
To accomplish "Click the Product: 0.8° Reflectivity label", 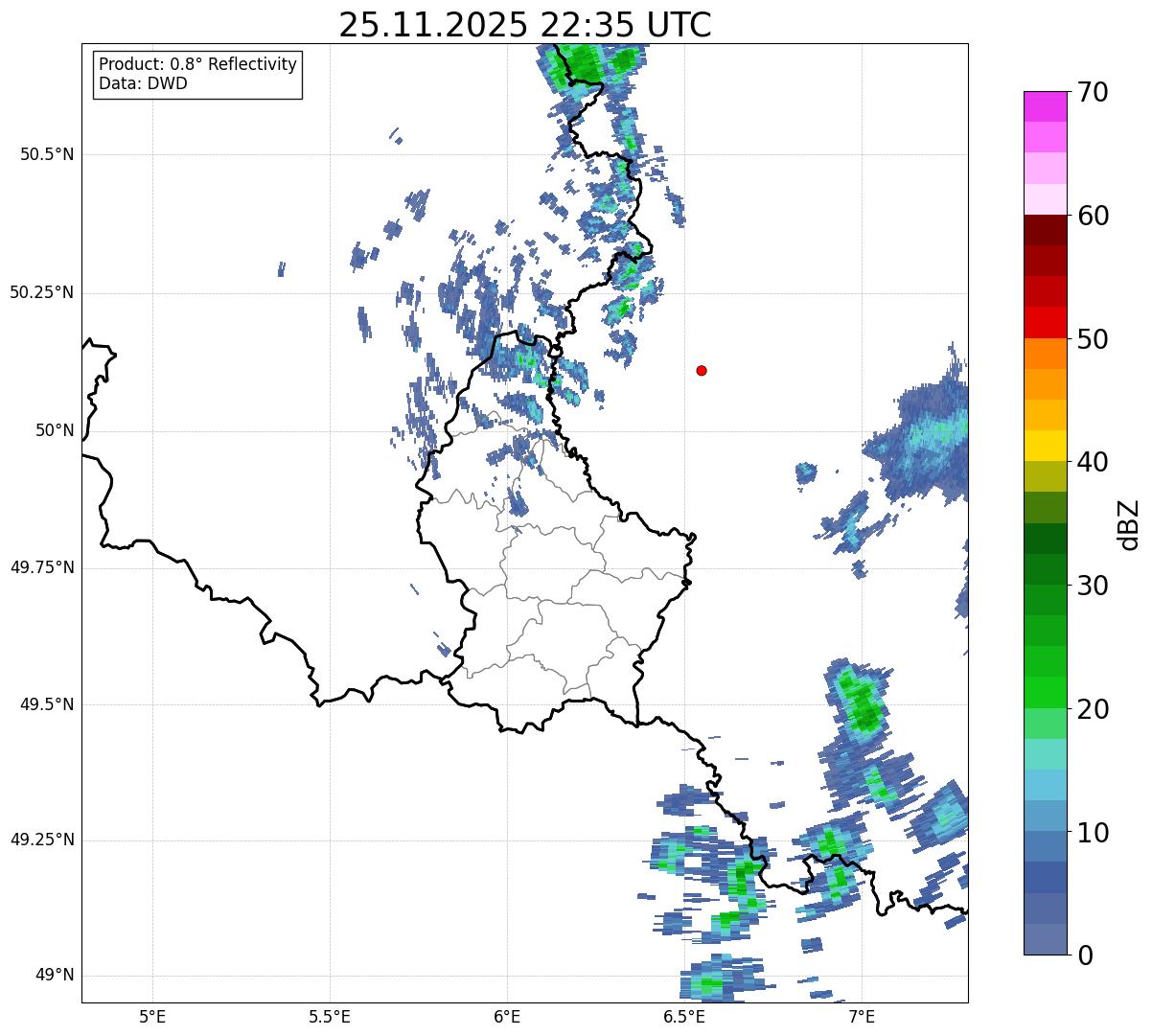I will [x=198, y=64].
